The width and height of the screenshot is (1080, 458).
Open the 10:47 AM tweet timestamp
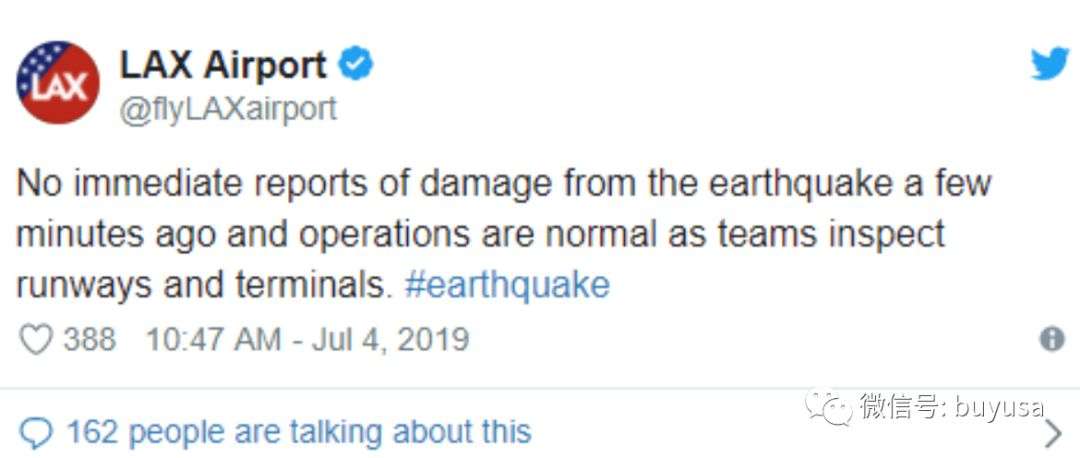pos(214,340)
